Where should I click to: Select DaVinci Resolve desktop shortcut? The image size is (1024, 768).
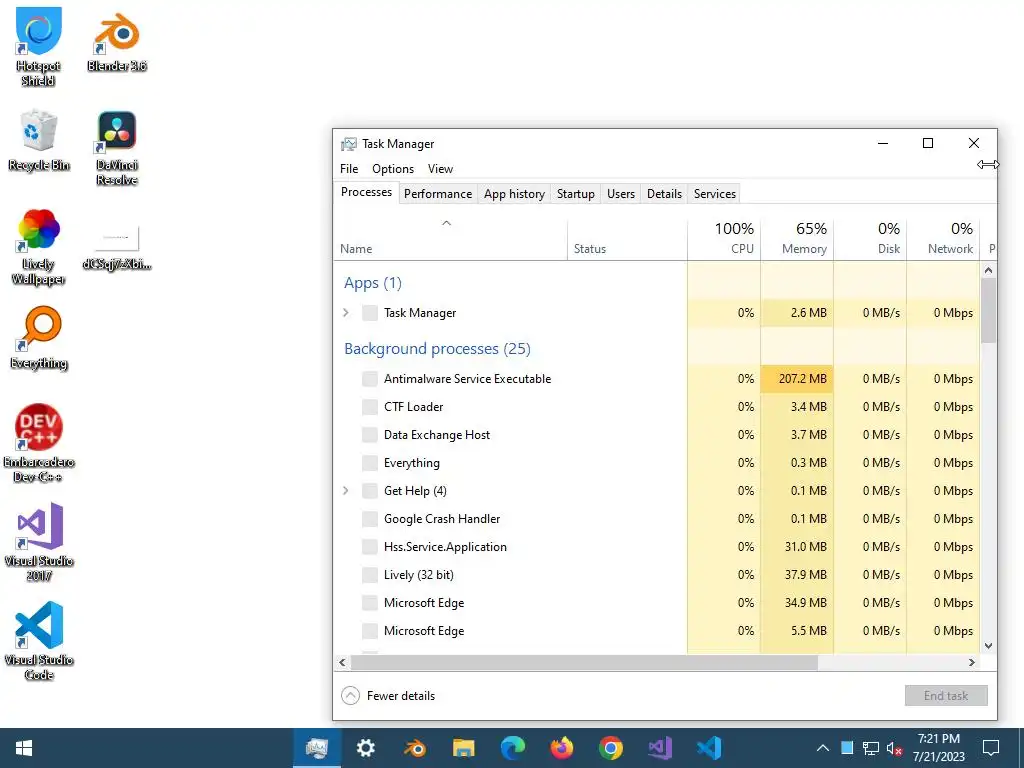click(x=117, y=148)
